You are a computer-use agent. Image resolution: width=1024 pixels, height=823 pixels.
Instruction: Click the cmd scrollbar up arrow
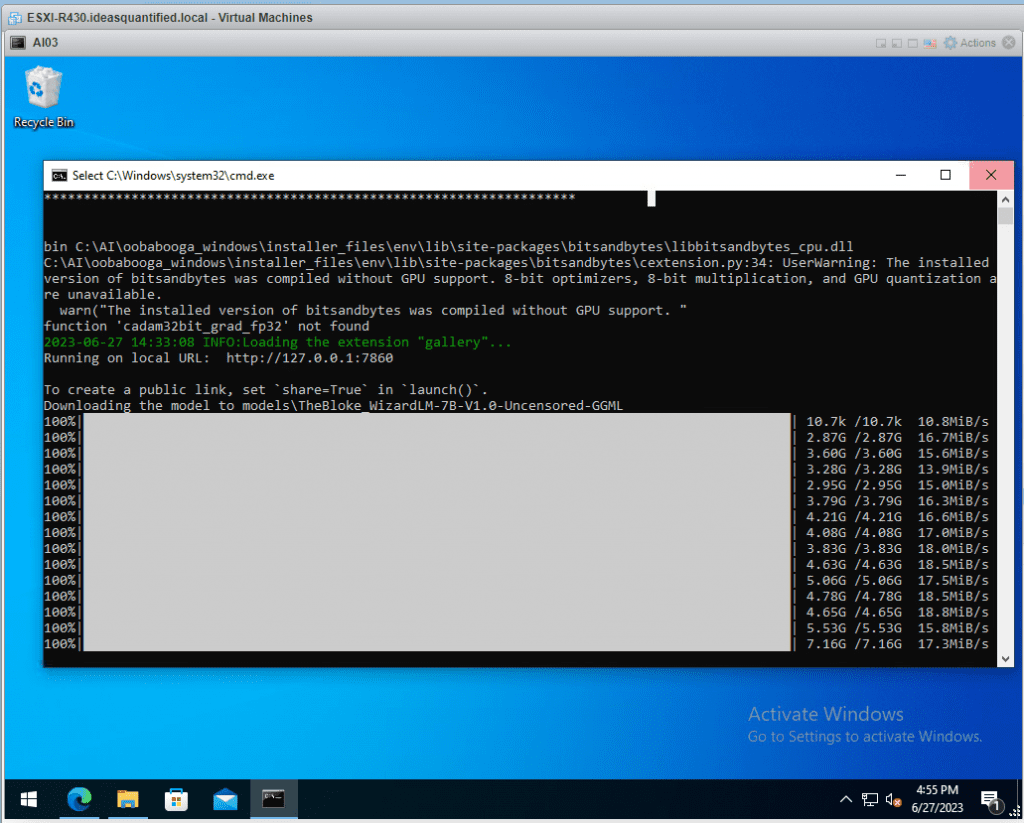pyautogui.click(x=1006, y=199)
